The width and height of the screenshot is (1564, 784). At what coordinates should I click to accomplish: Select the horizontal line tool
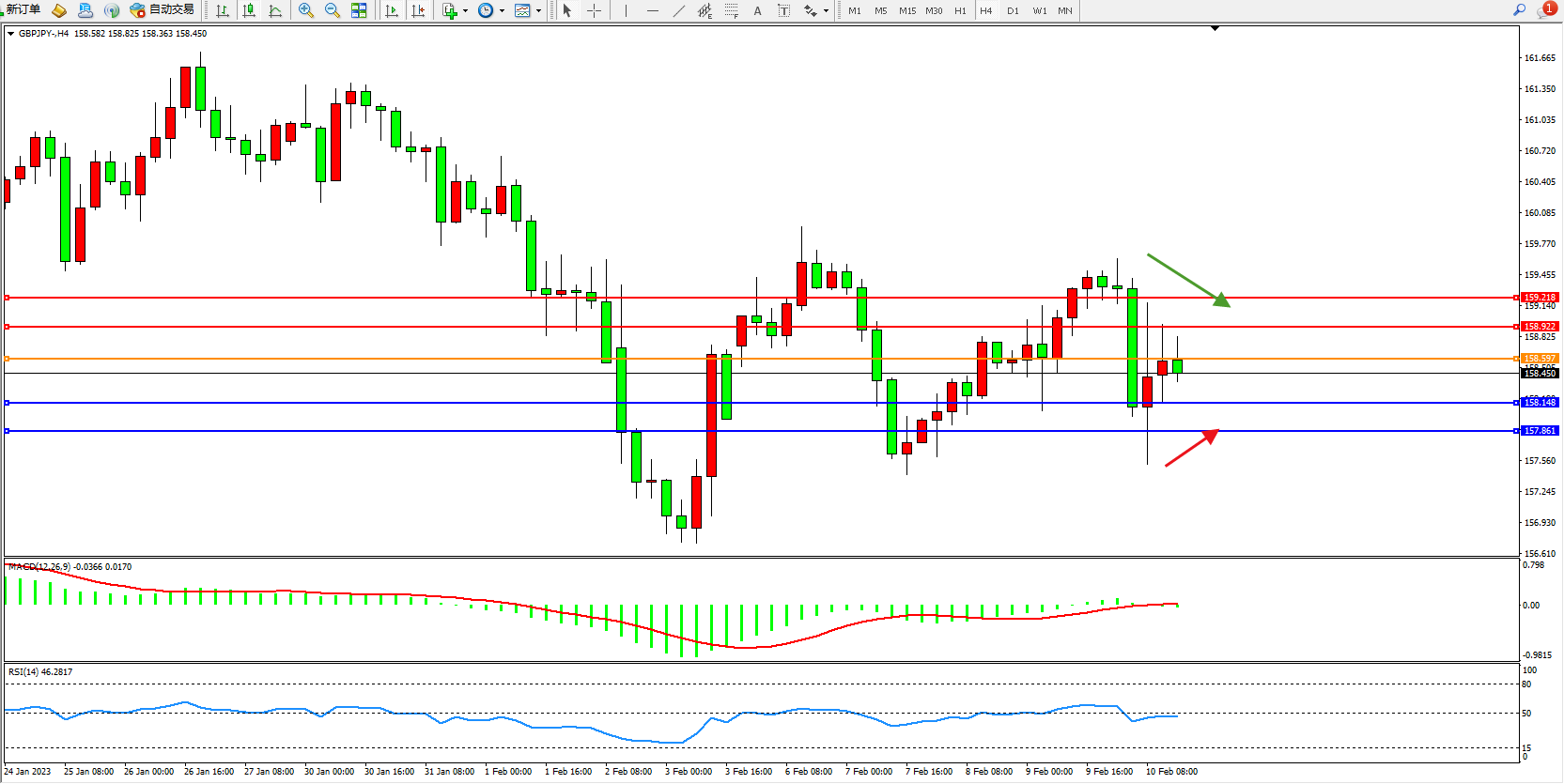pos(652,10)
